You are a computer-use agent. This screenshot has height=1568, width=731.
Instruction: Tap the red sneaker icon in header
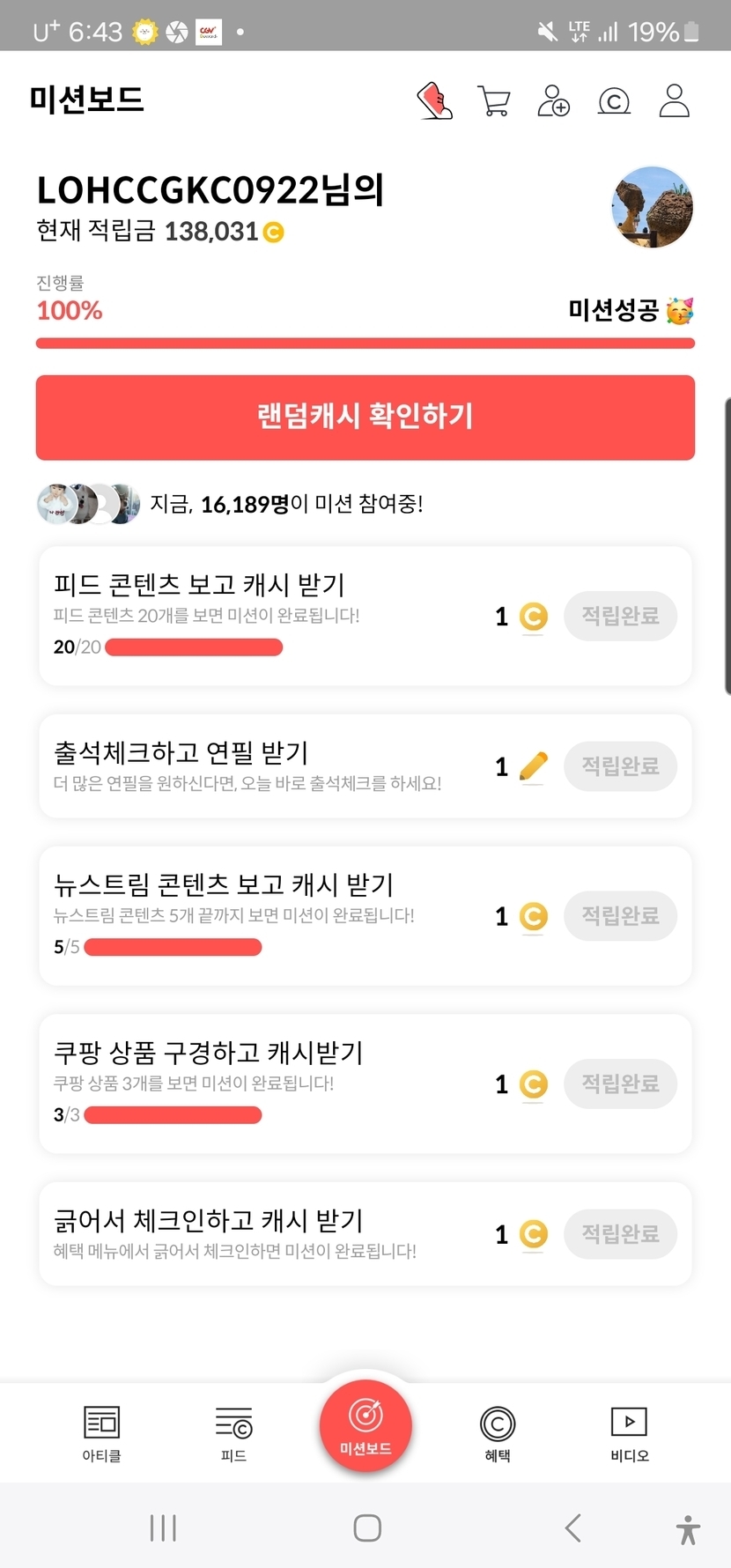click(434, 101)
